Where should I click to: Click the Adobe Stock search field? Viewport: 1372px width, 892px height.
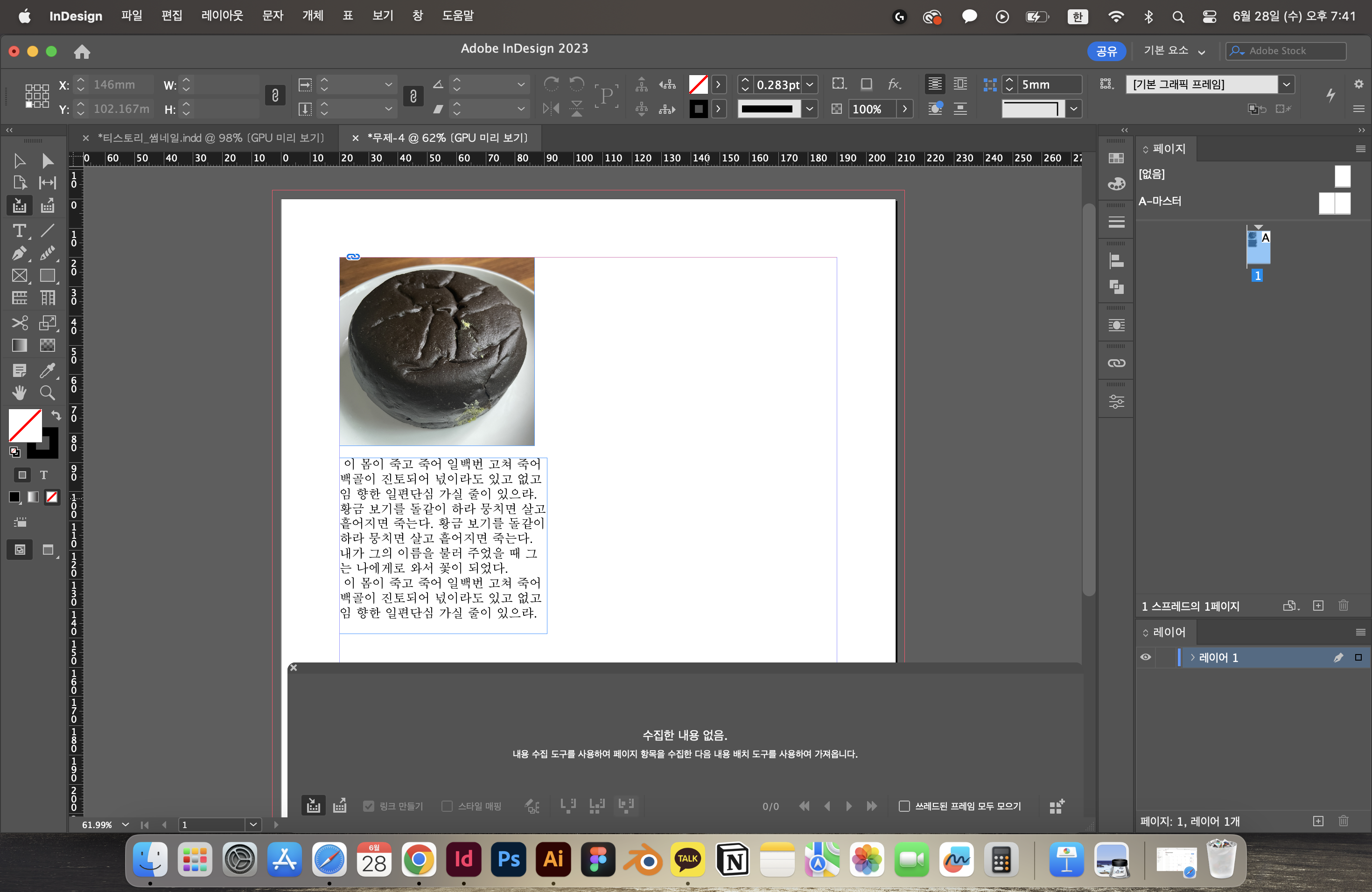pyautogui.click(x=1286, y=51)
